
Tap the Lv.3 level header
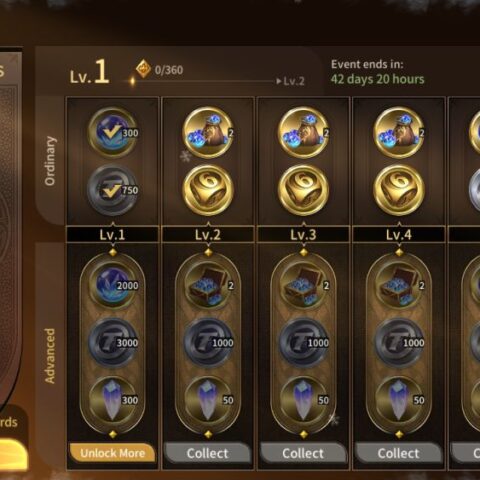click(303, 235)
